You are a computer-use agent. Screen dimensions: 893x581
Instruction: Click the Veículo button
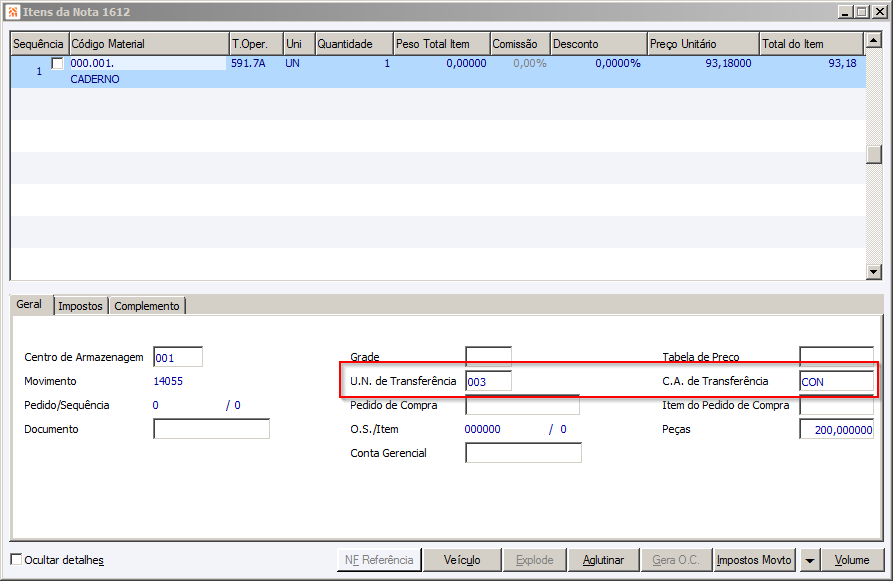click(462, 560)
